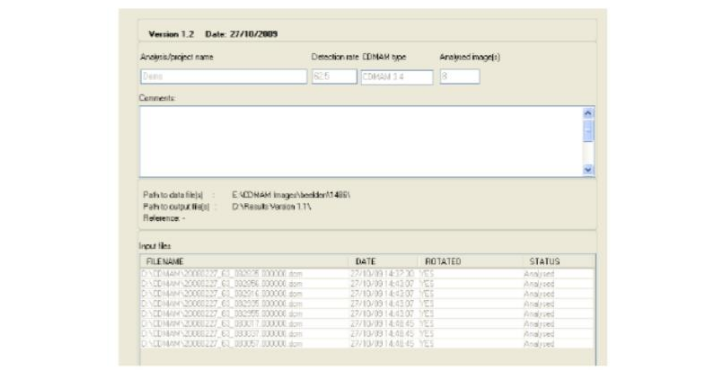Click the Comments scrollbar down arrow

(588, 169)
